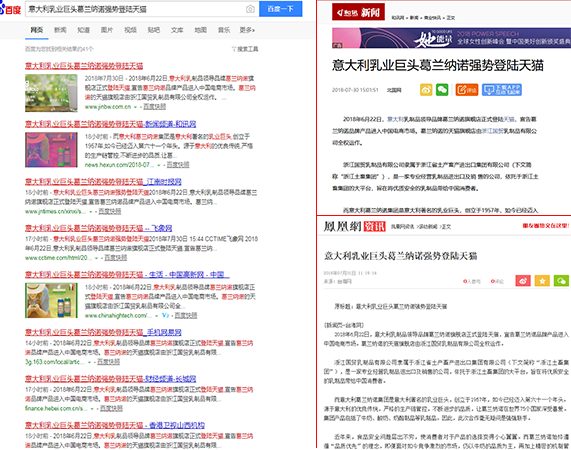Open the news.hexun.com URL link
571x450 pixels.
coord(119,165)
